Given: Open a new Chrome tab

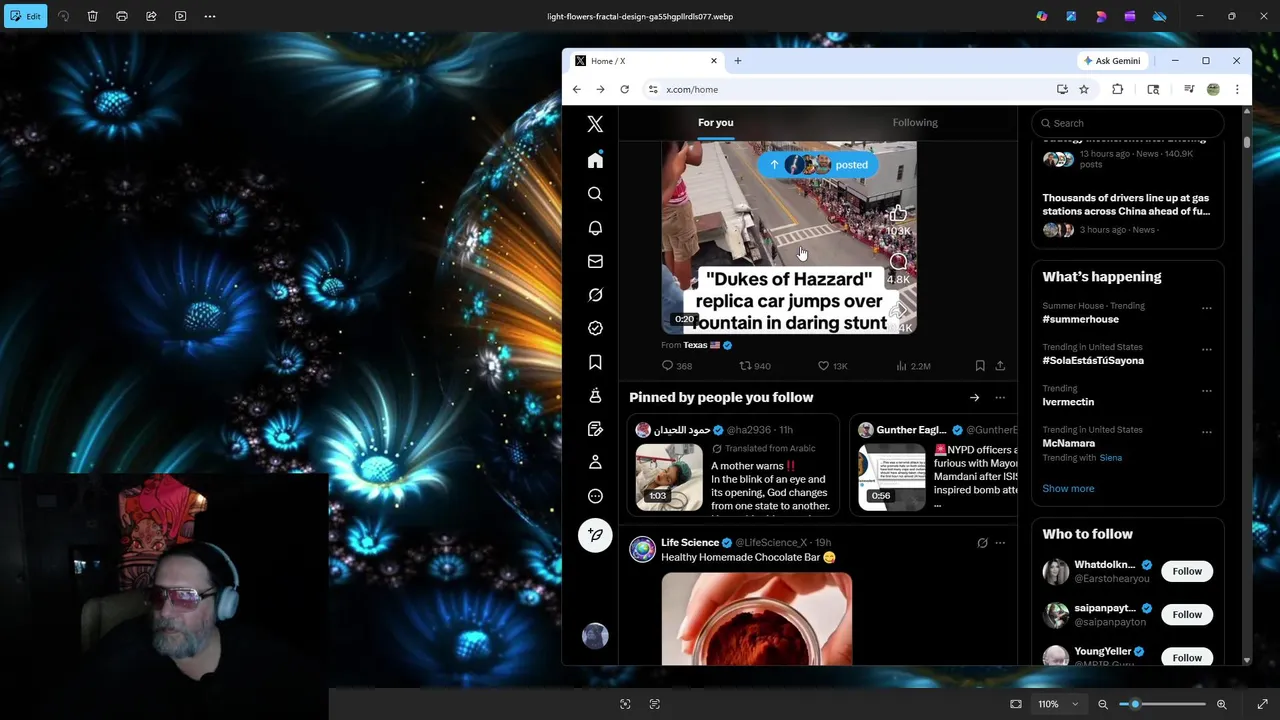Looking at the screenshot, I should click(738, 61).
